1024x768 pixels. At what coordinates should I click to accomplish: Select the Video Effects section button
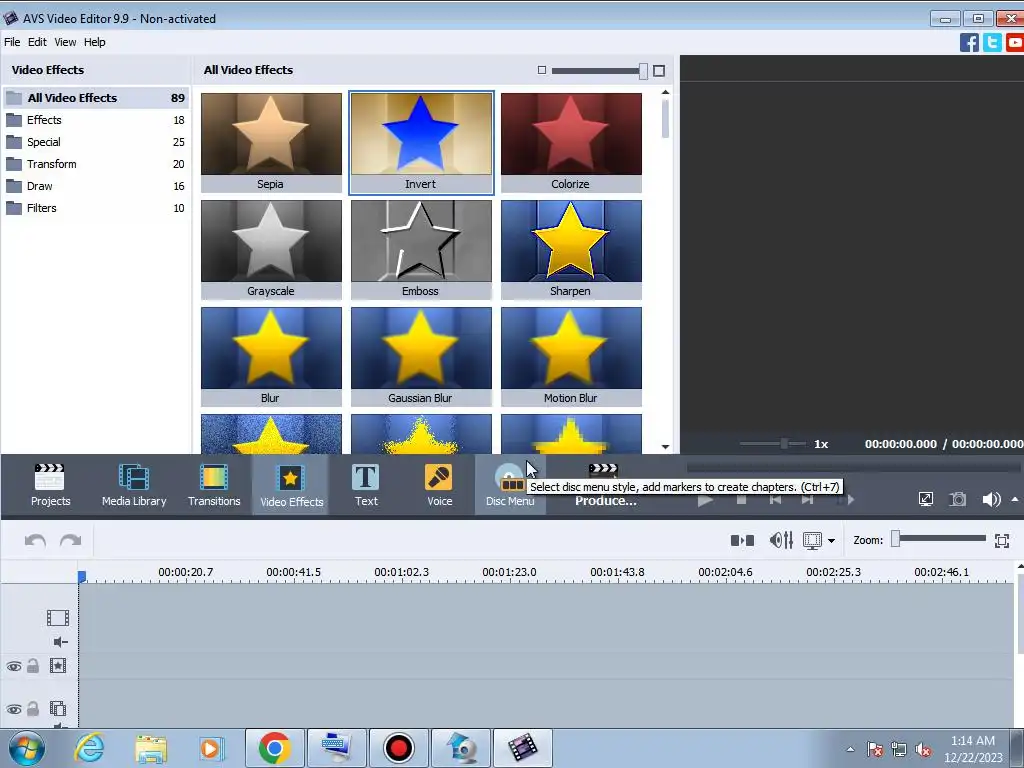coord(291,485)
